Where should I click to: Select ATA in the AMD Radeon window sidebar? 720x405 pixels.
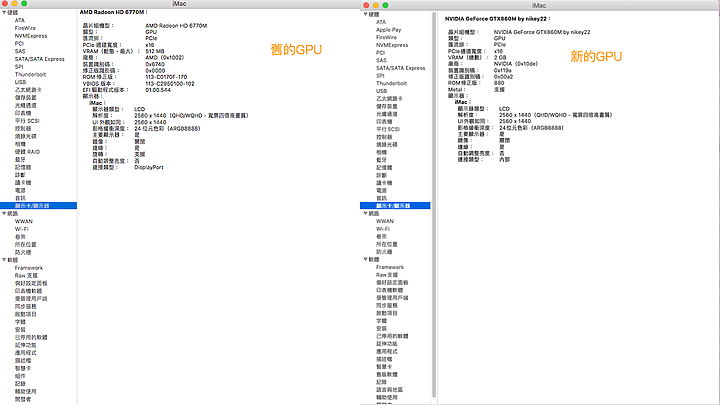(x=19, y=20)
